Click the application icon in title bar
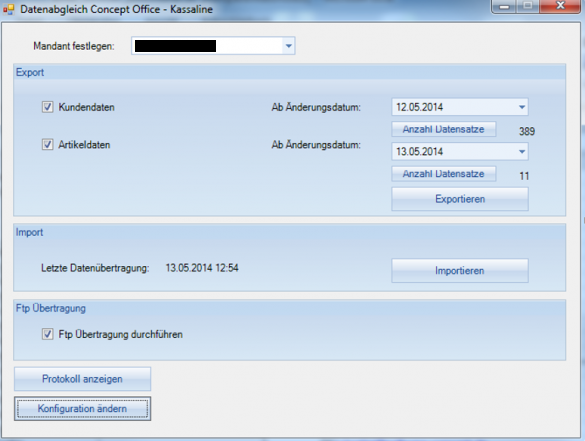Viewport: 585px width, 441px height. point(8,9)
